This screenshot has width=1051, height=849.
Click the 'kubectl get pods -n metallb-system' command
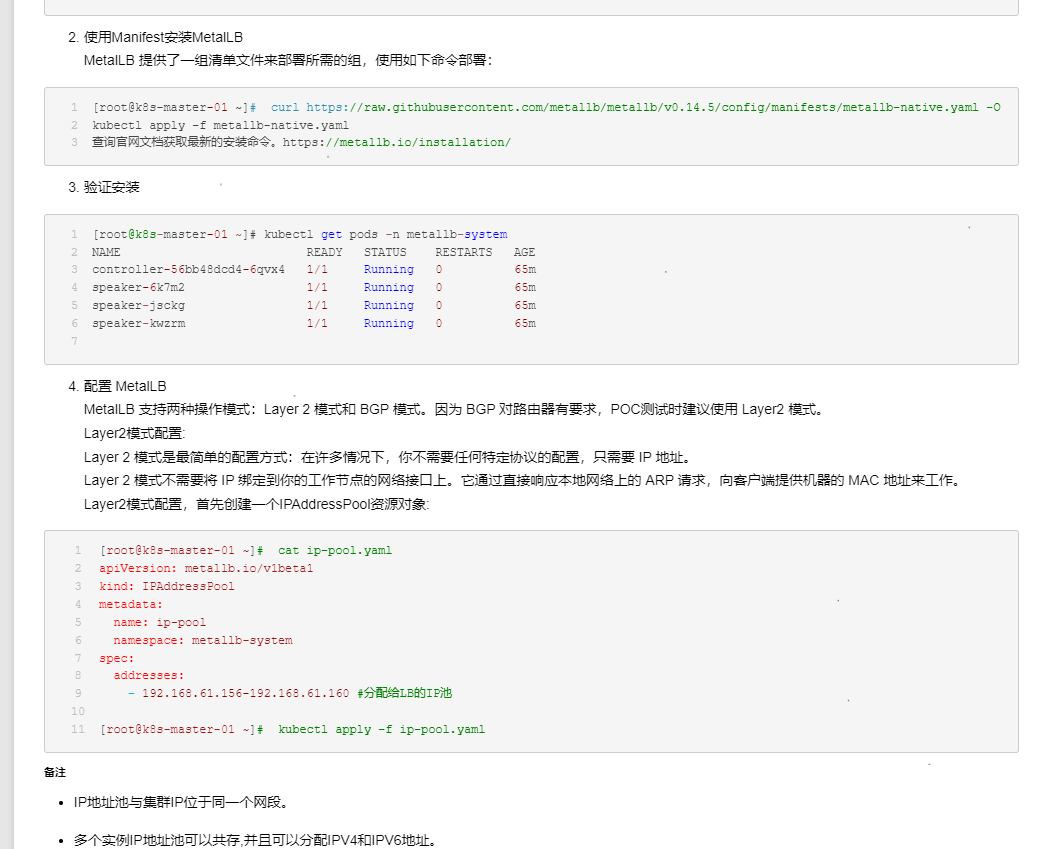[x=385, y=235]
